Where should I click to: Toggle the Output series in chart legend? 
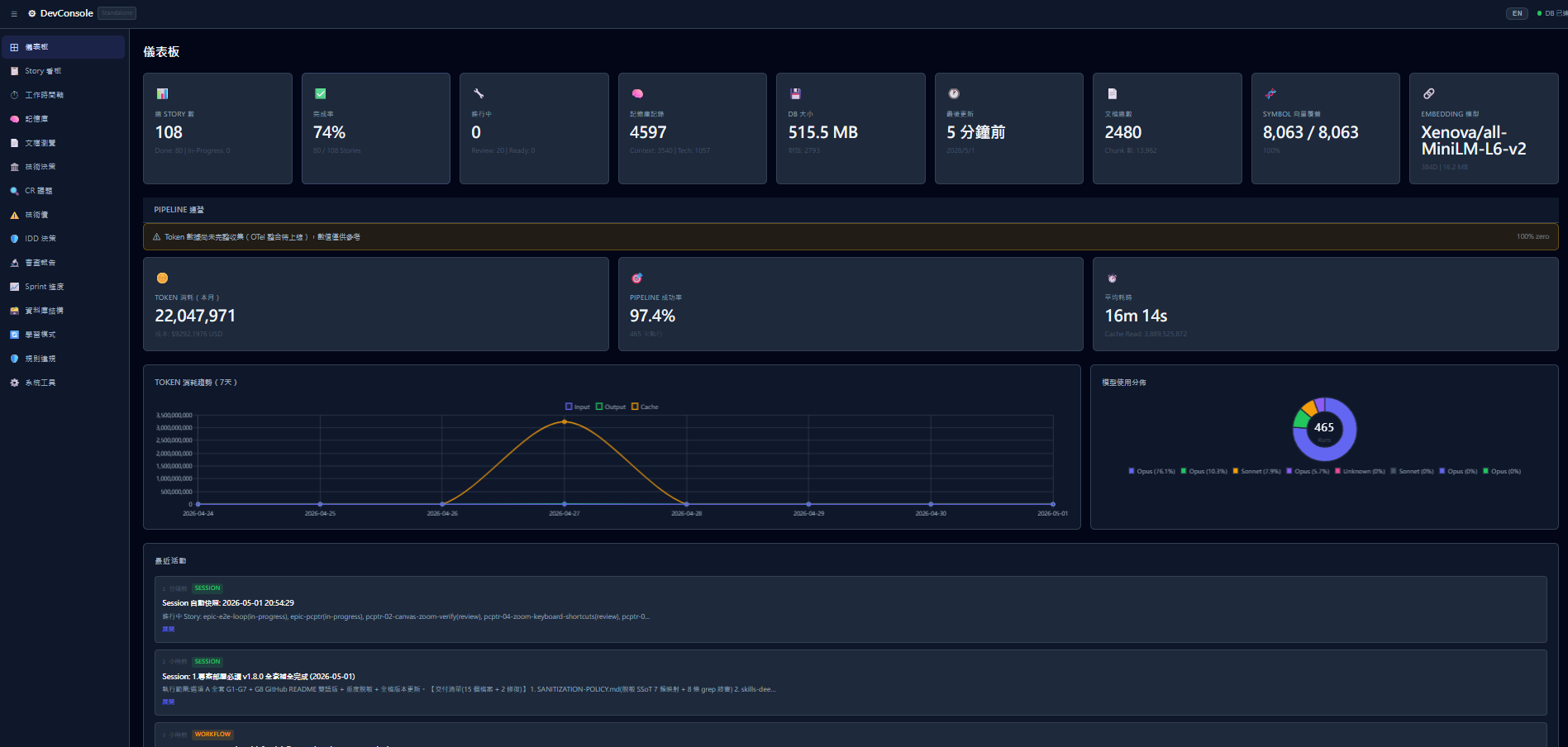tap(611, 407)
